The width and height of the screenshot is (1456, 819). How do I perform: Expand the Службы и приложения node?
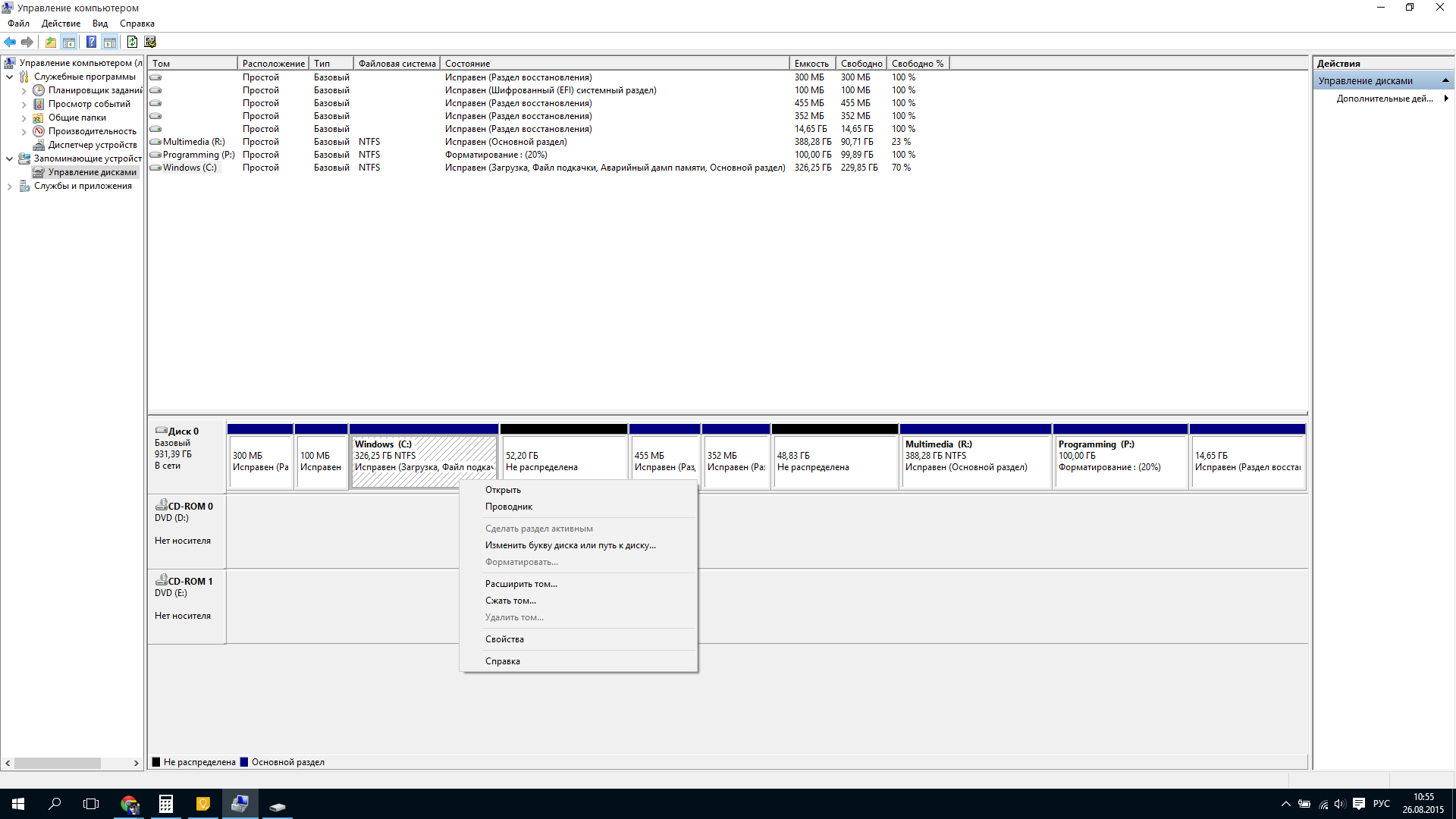coord(9,186)
